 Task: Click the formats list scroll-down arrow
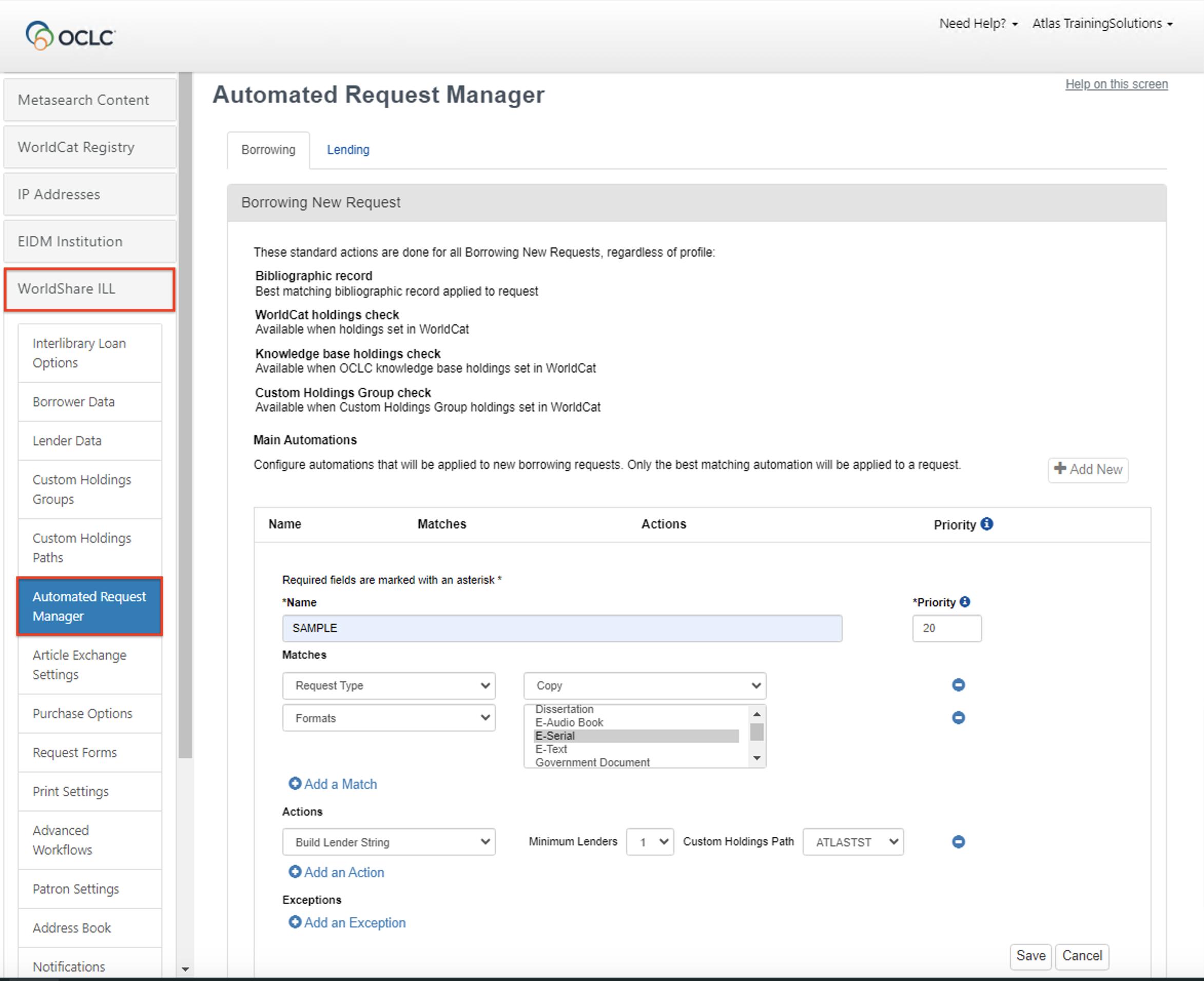(757, 758)
